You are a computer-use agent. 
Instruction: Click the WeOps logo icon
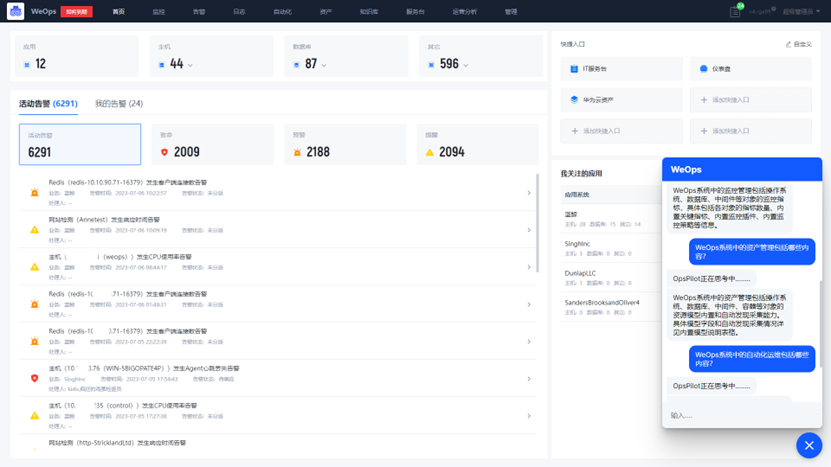click(15, 11)
